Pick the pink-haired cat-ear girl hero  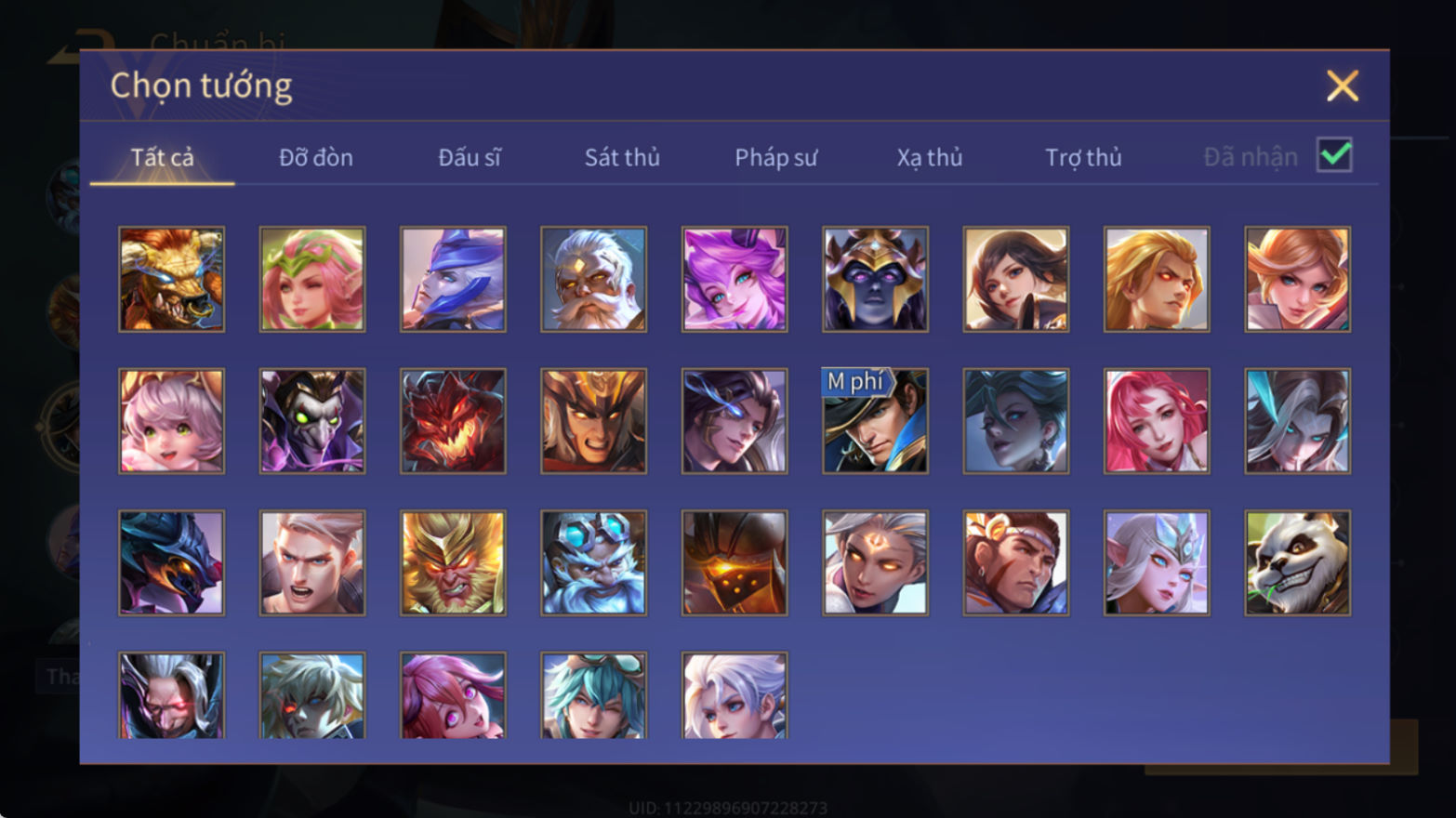171,421
